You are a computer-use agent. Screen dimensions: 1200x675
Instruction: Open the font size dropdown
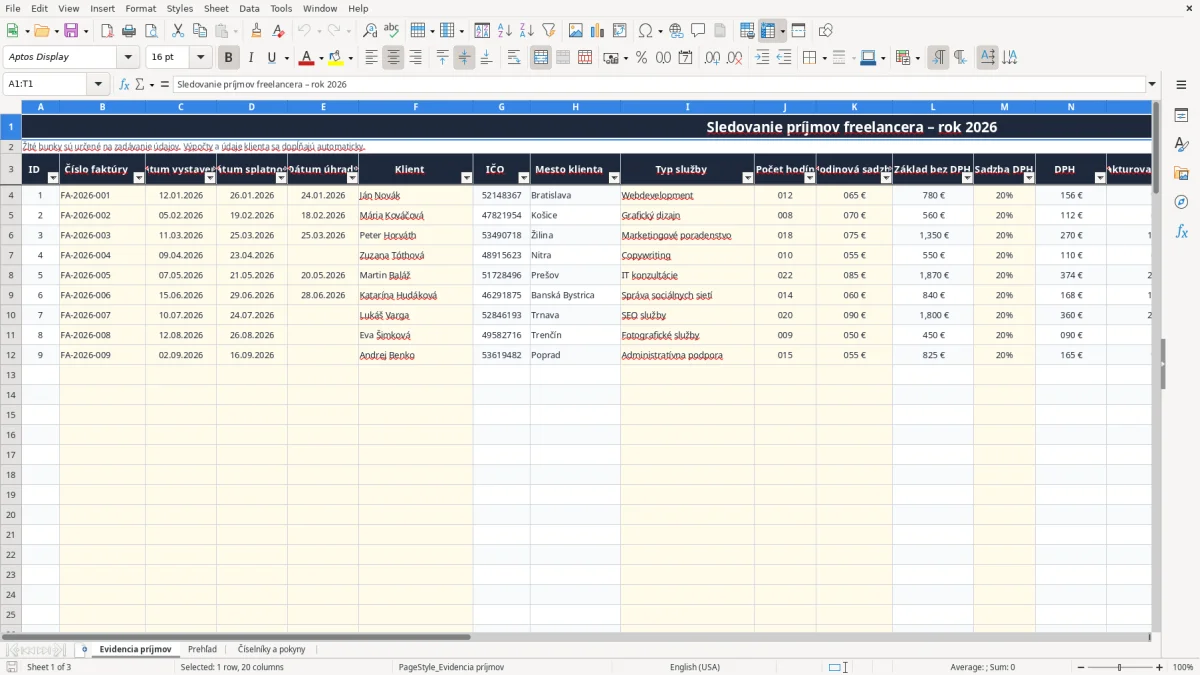click(x=201, y=58)
